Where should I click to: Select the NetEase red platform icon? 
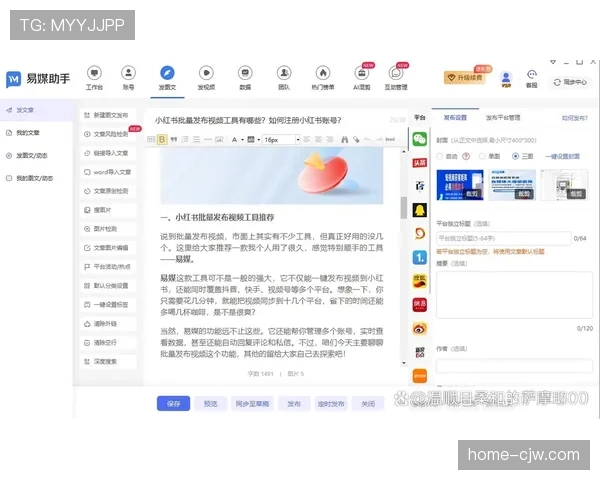pos(420,305)
